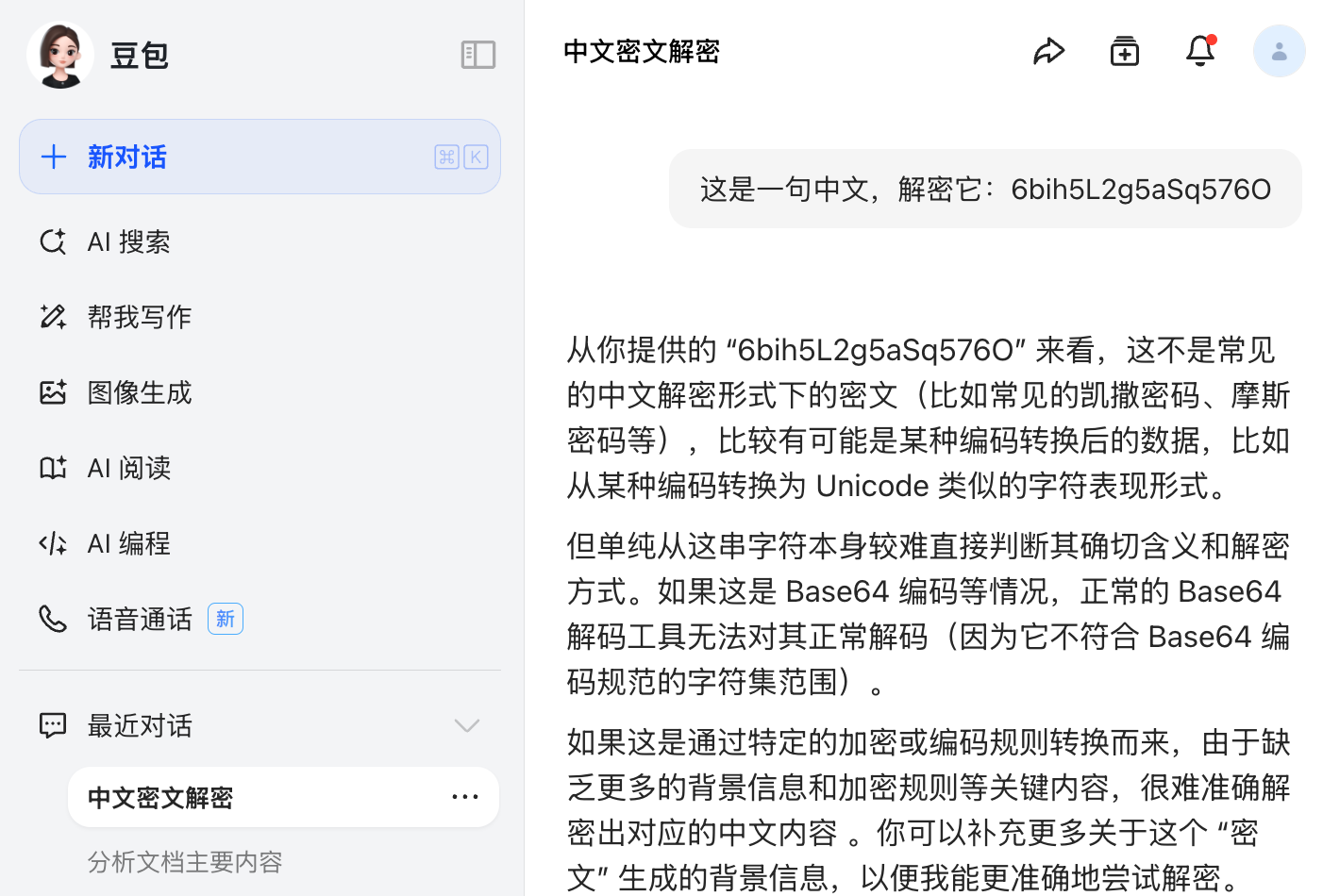This screenshot has height=896, width=1323.
Task: Open AI 阅读 reading tool
Action: click(x=129, y=468)
